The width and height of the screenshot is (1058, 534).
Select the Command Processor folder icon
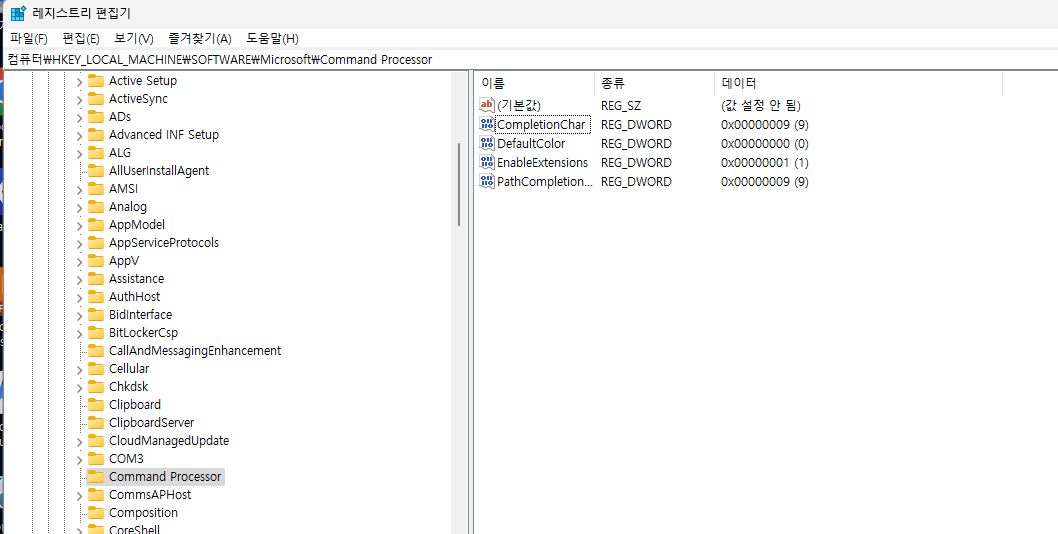point(96,477)
